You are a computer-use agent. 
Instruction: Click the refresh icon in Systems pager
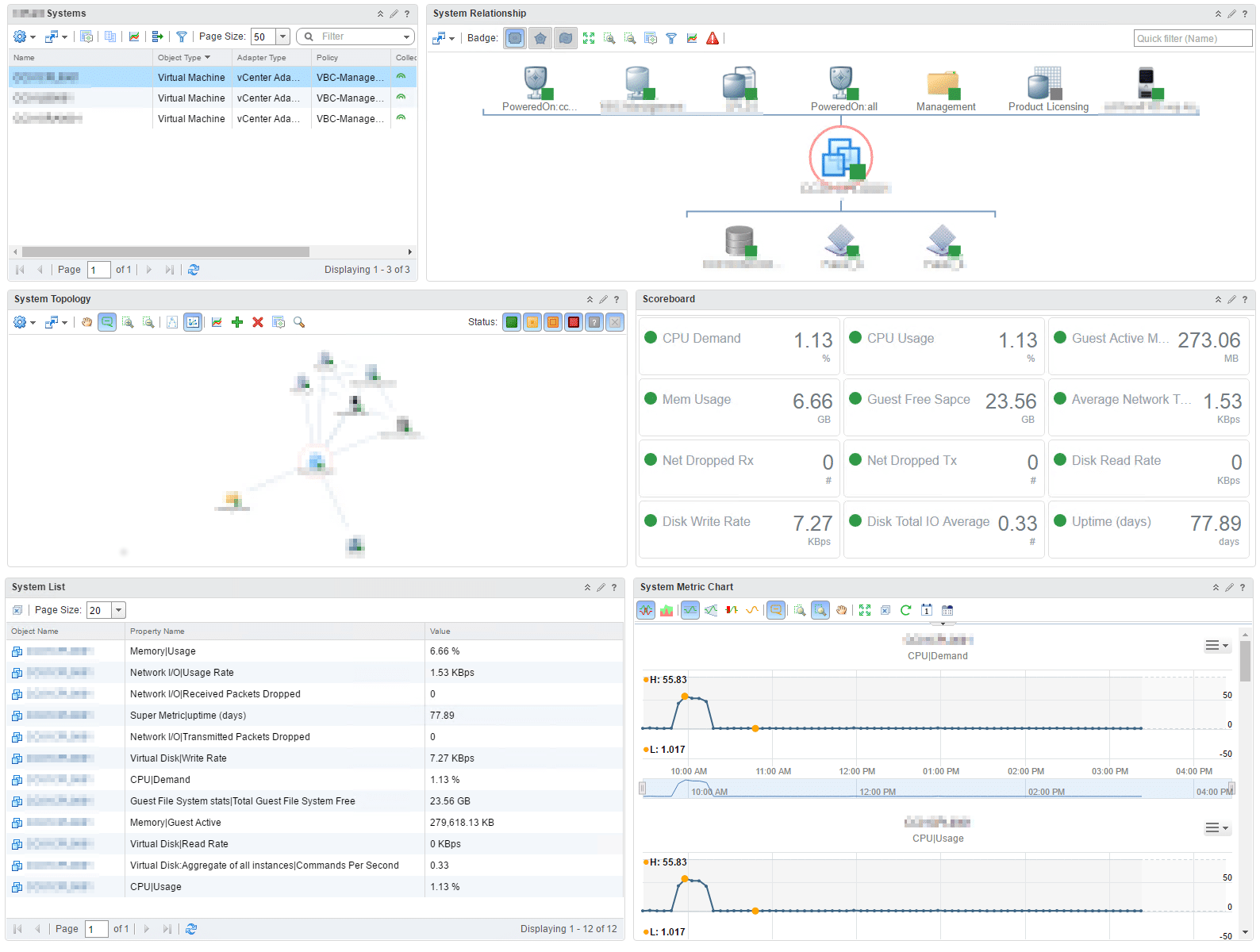(194, 270)
